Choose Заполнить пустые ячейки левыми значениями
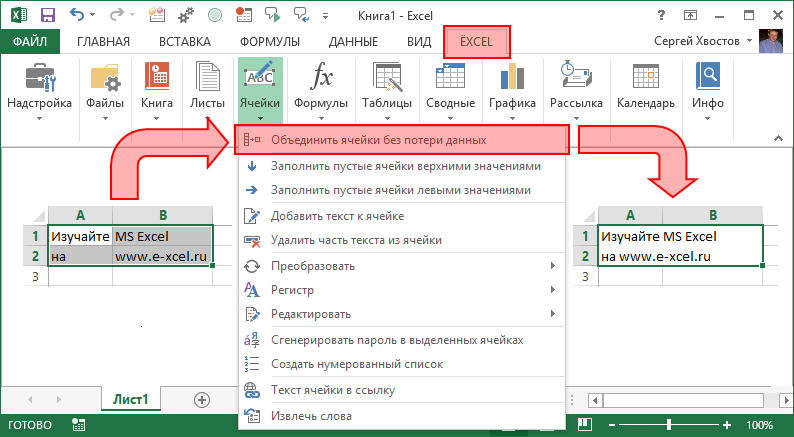794x437 pixels. tap(402, 190)
